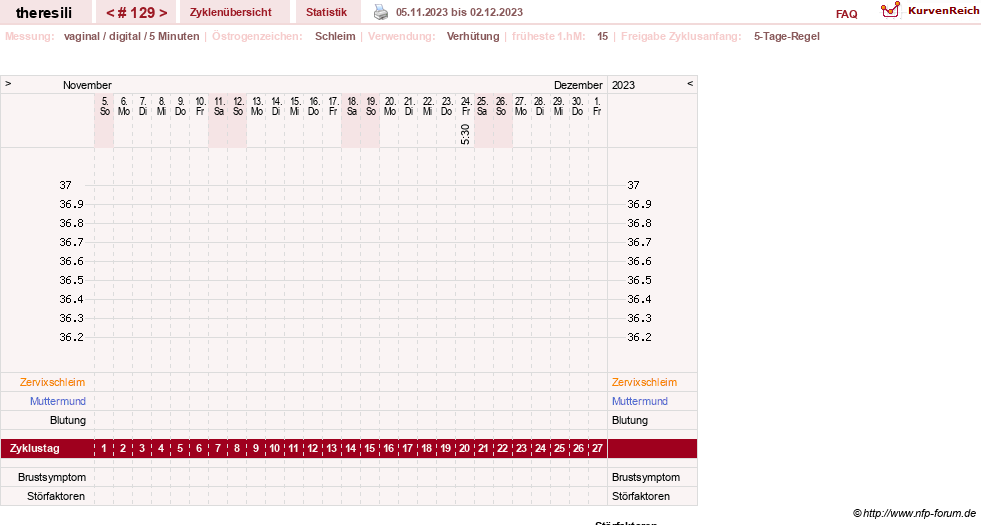
Task: Select left Störfaktoren row label
Action: coord(56,496)
